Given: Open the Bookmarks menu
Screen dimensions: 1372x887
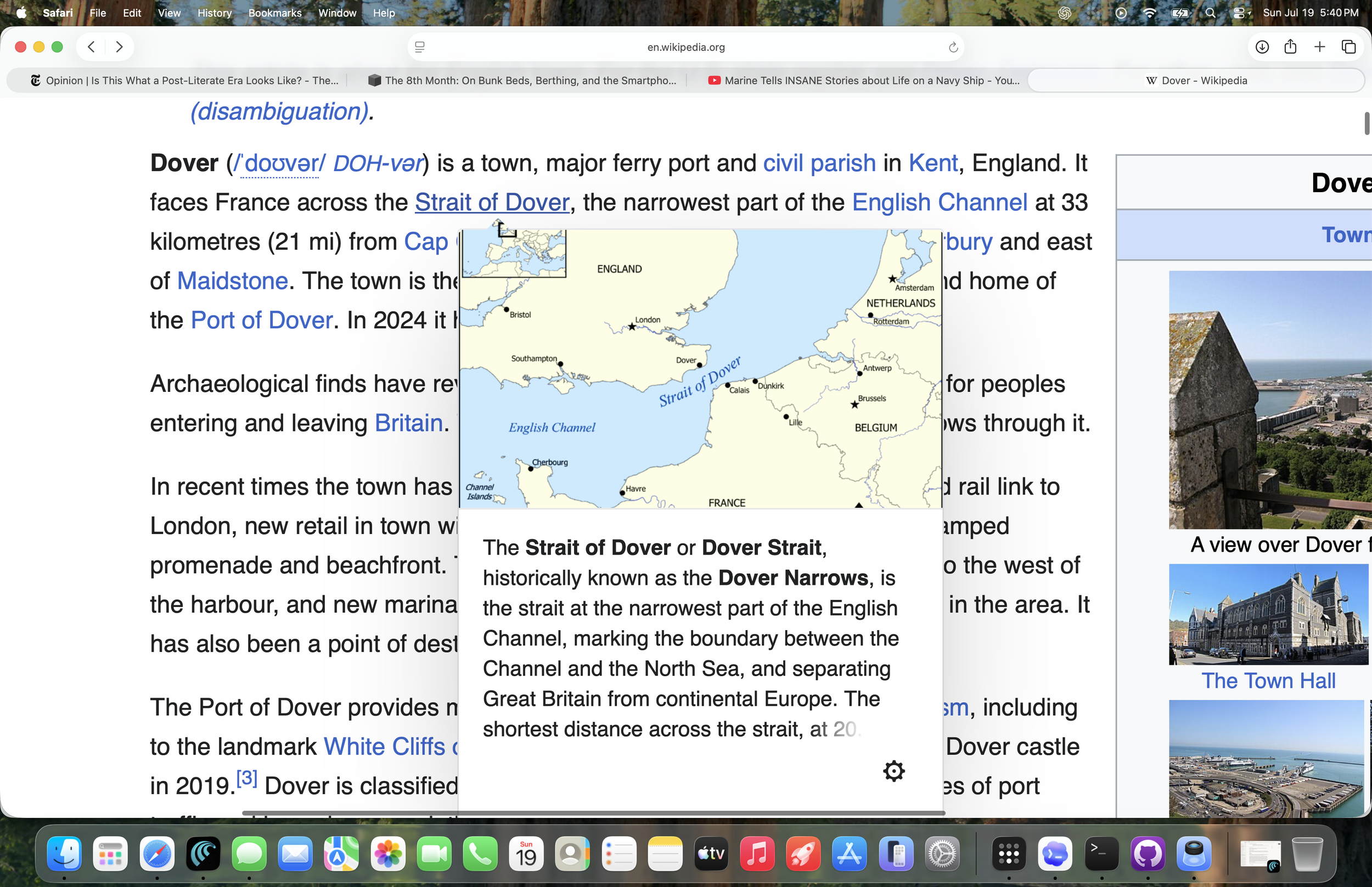Looking at the screenshot, I should pyautogui.click(x=274, y=13).
